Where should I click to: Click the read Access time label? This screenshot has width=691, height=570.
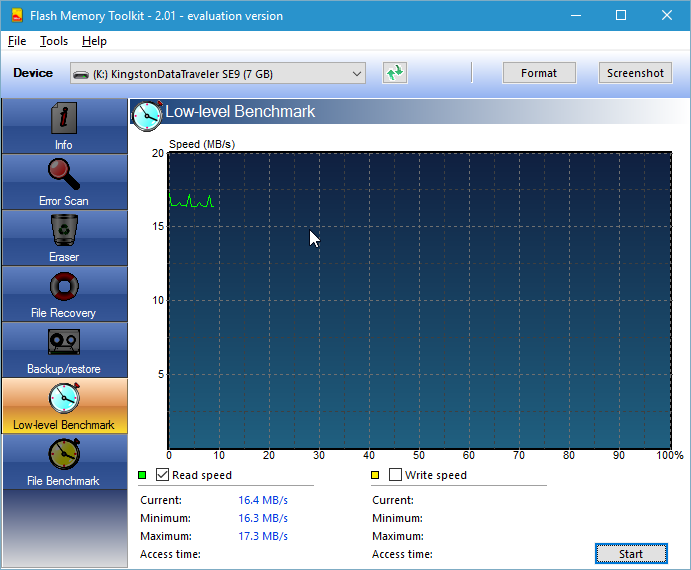coord(170,554)
